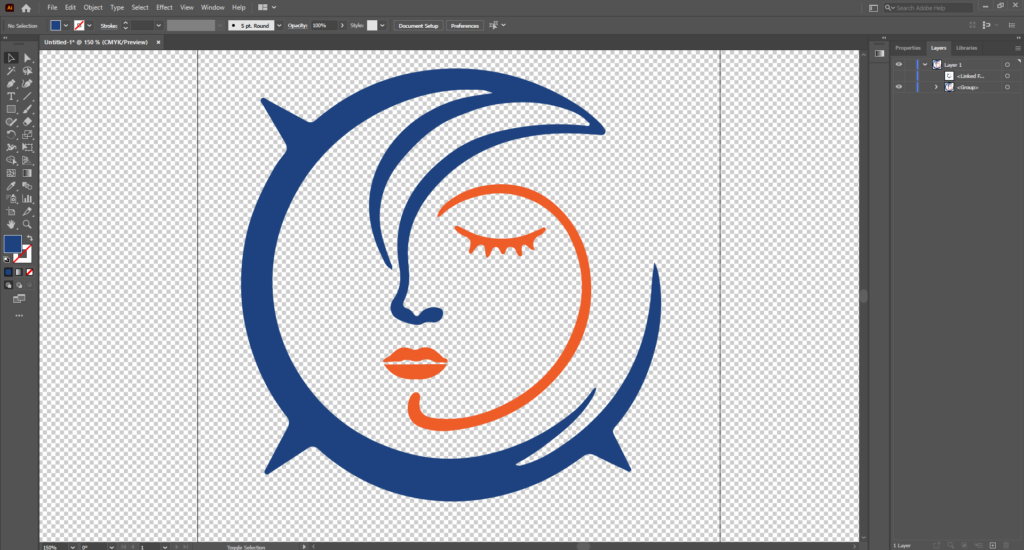Select the Scale tool
The width and height of the screenshot is (1024, 550).
coord(27,135)
